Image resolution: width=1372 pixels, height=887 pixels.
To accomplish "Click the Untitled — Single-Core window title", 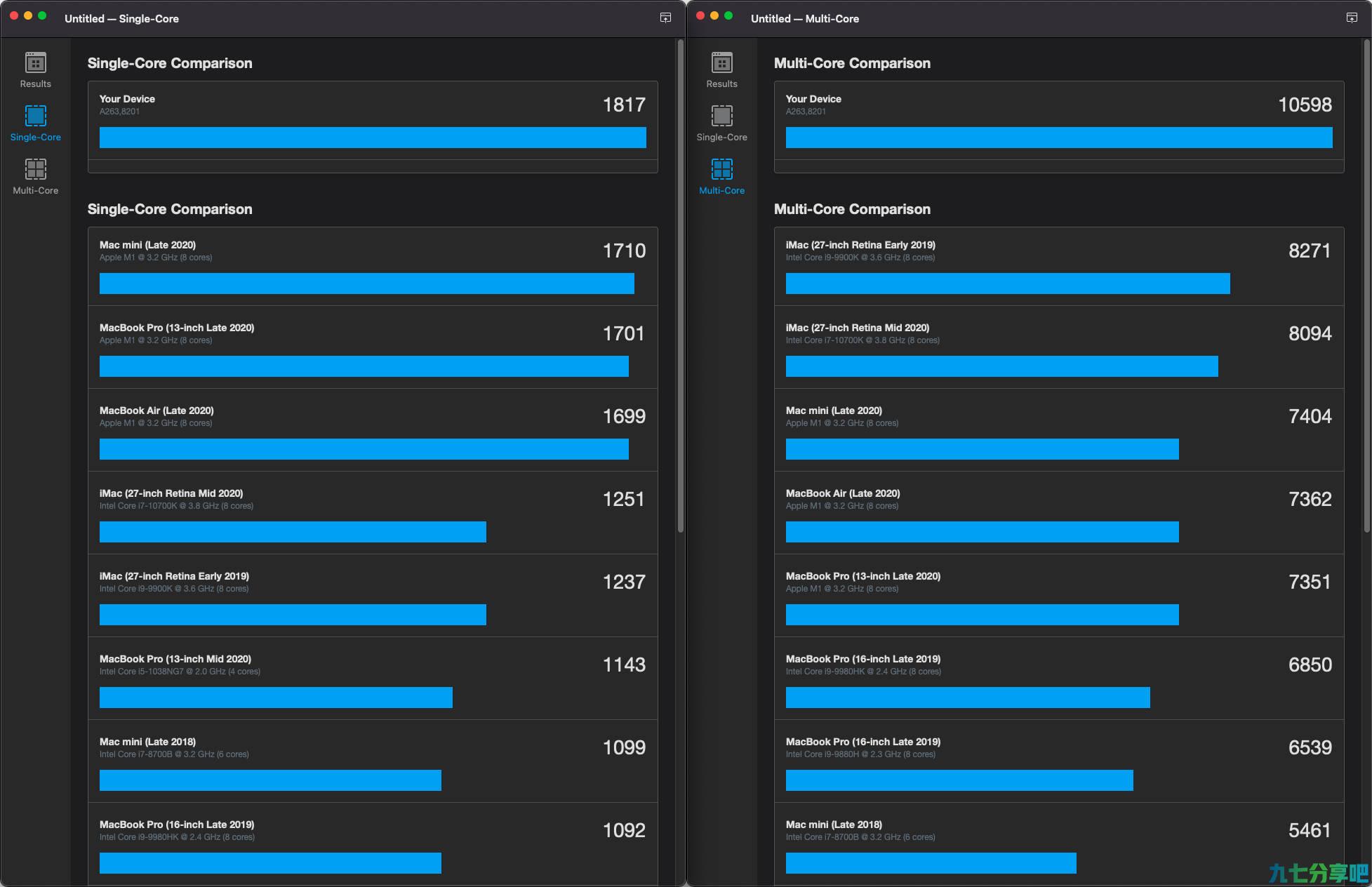I will pyautogui.click(x=121, y=18).
